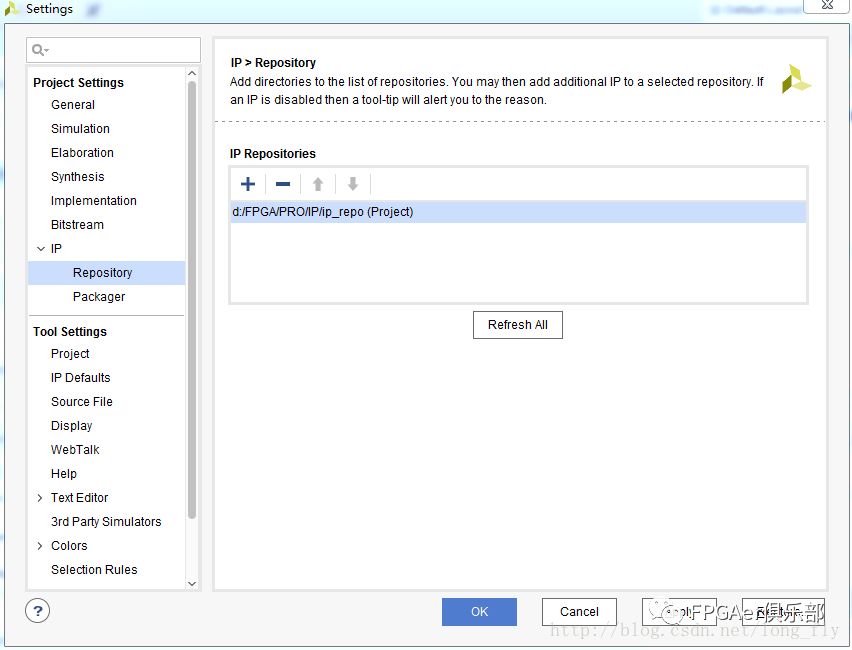Select the Repository item under IP
This screenshot has height=650, width=852.
pyautogui.click(x=106, y=273)
